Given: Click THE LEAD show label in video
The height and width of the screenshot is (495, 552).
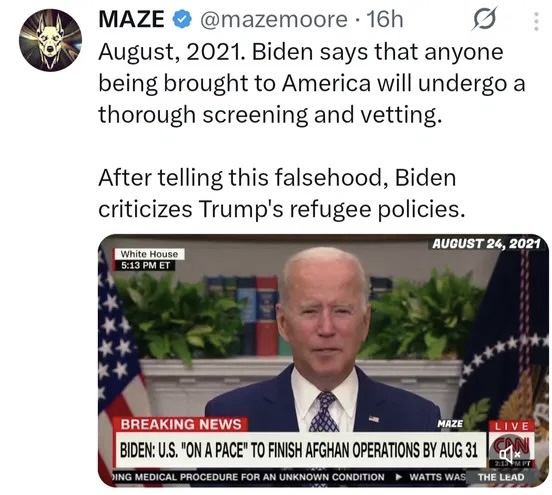Looking at the screenshot, I should coord(501,477).
